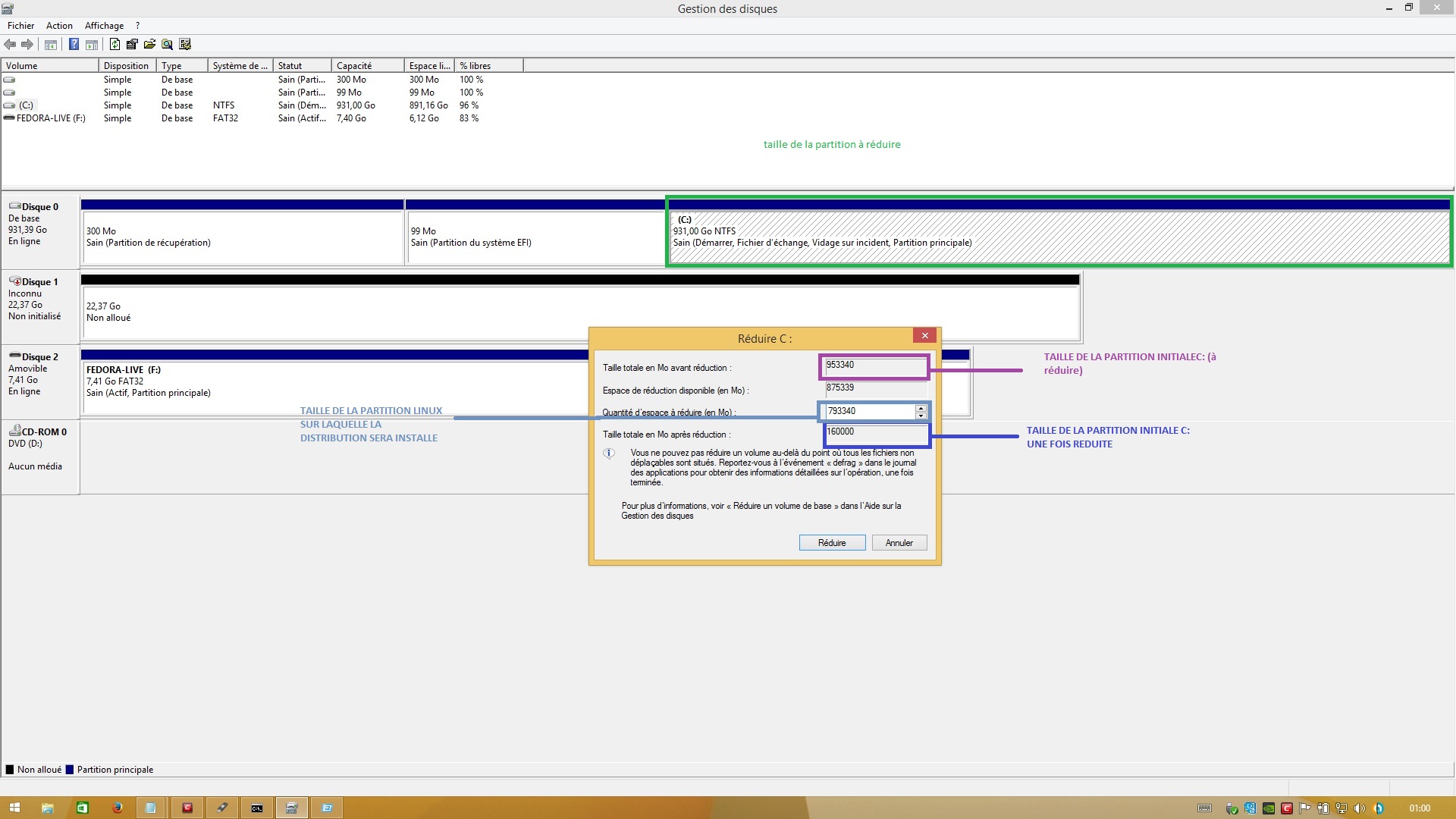Viewport: 1456px width, 819px height.
Task: Open Command Prompt from the taskbar
Action: click(x=257, y=808)
